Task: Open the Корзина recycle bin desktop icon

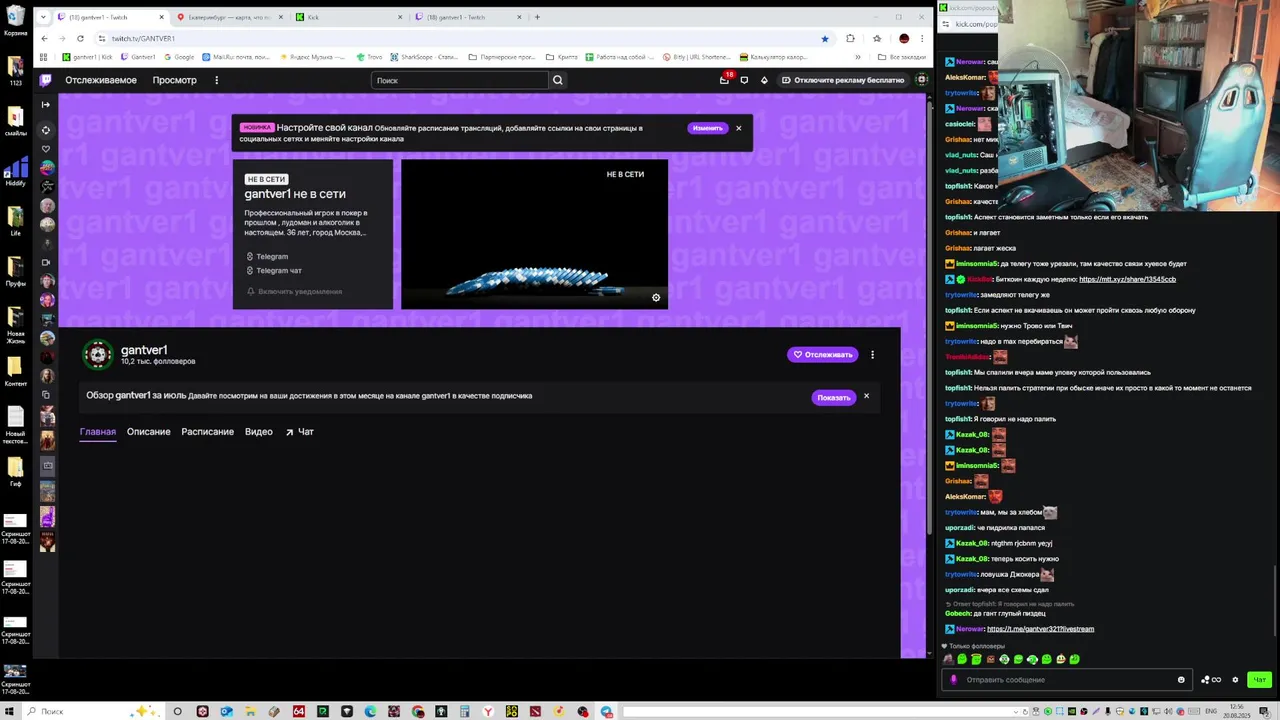Action: coord(15,21)
